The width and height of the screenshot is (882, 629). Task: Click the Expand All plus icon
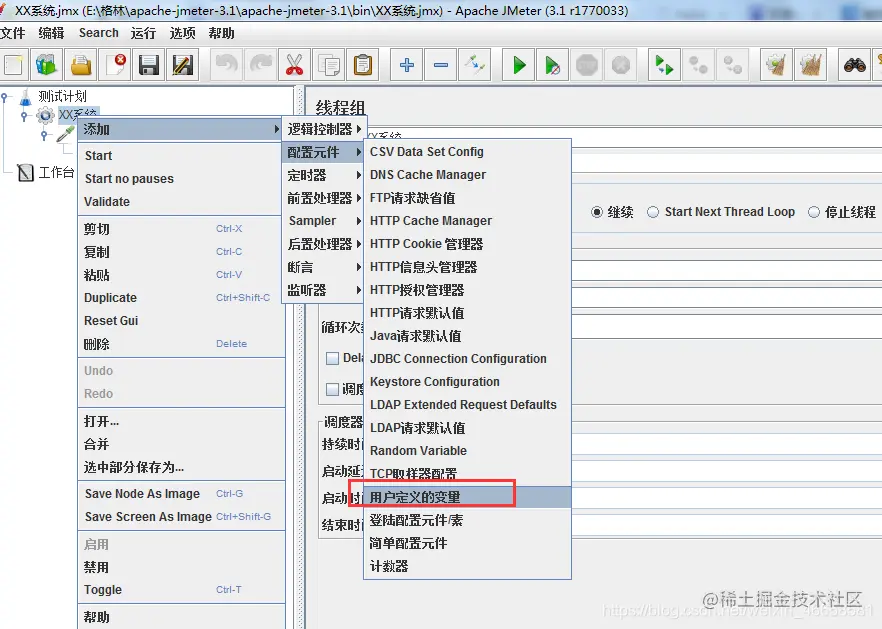[x=407, y=65]
